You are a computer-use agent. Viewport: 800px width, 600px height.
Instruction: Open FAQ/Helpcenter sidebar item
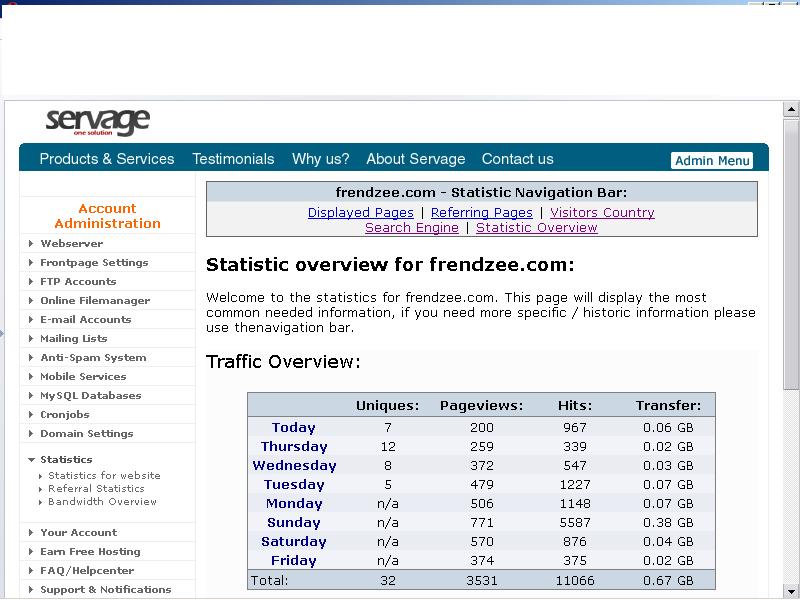click(87, 571)
